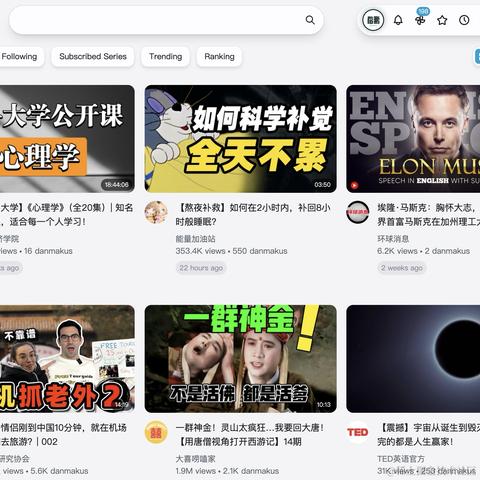This screenshot has height=480, width=480.
Task: Open the user avatar profile
Action: click(373, 20)
